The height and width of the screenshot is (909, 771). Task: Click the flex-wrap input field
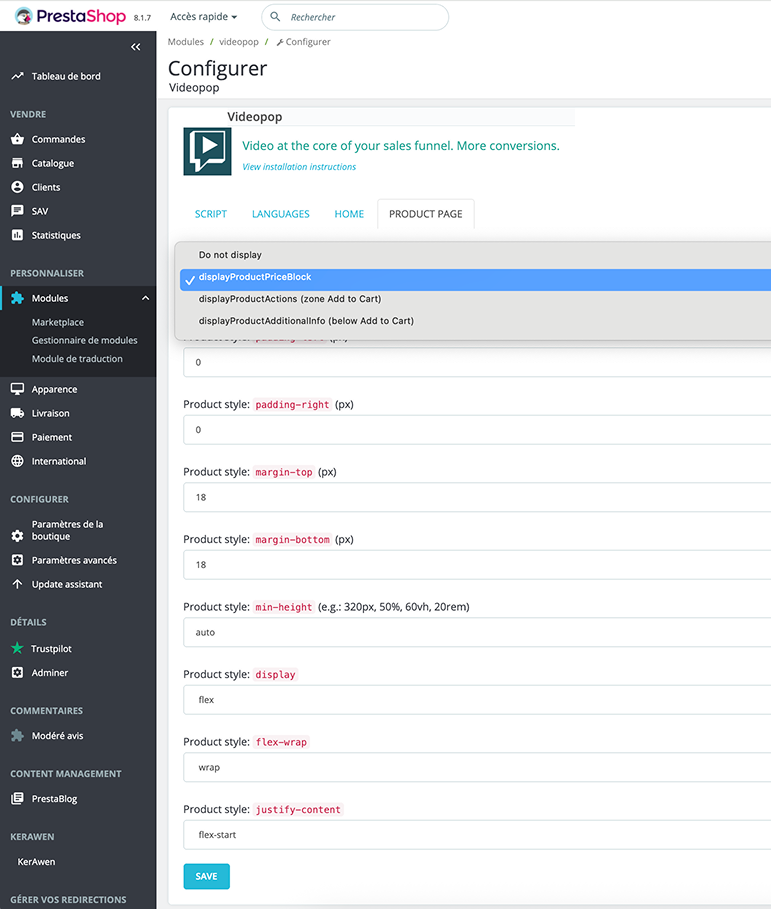tap(477, 768)
